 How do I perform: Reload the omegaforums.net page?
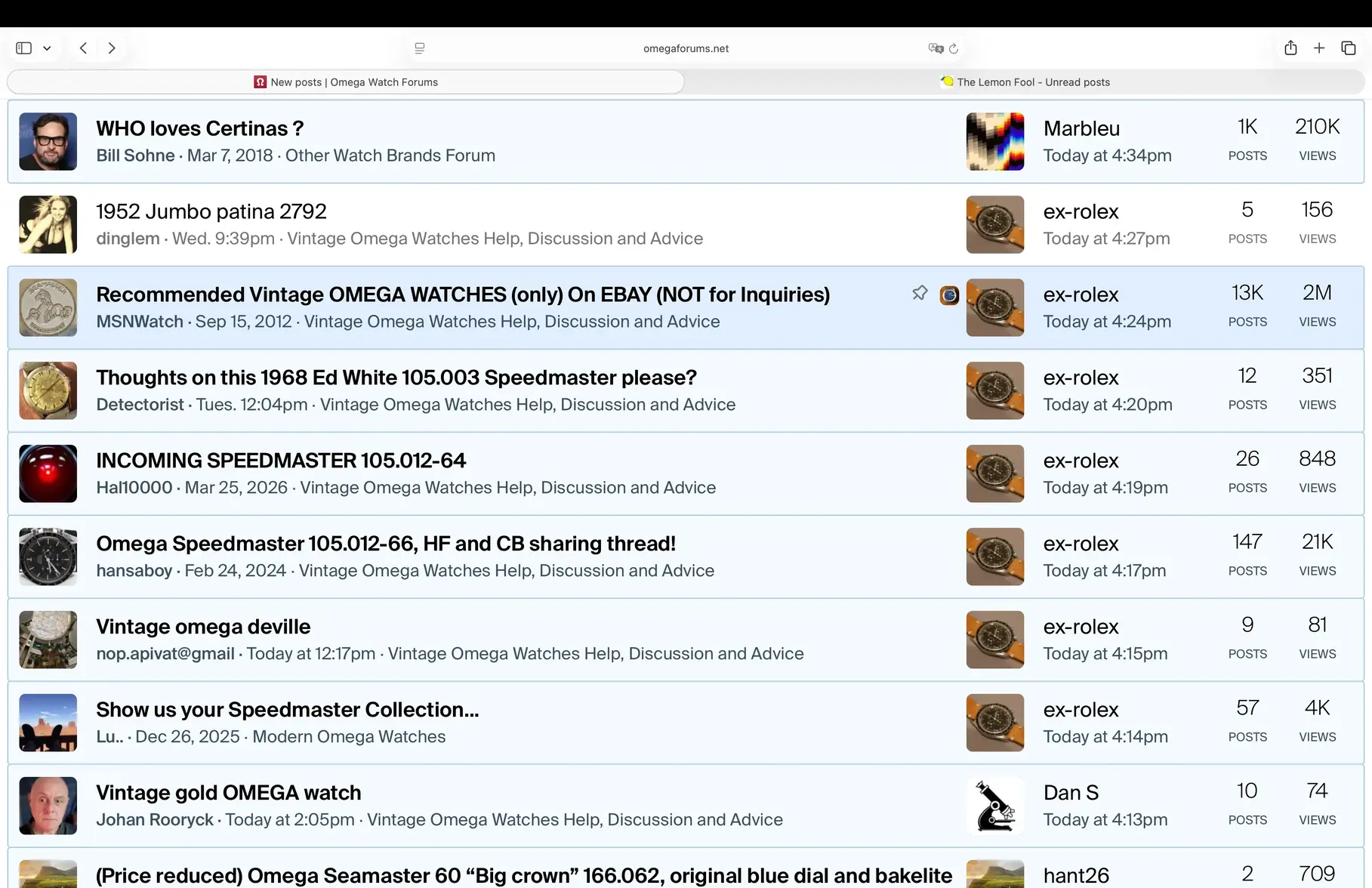click(954, 48)
